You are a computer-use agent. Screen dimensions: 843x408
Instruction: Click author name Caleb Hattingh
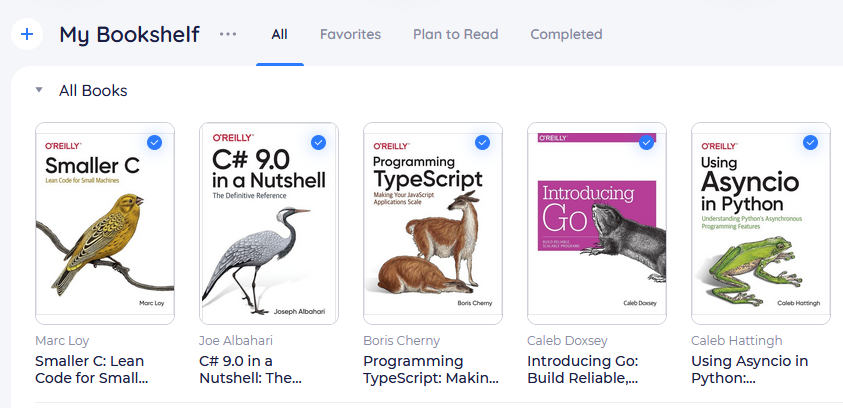coord(737,341)
